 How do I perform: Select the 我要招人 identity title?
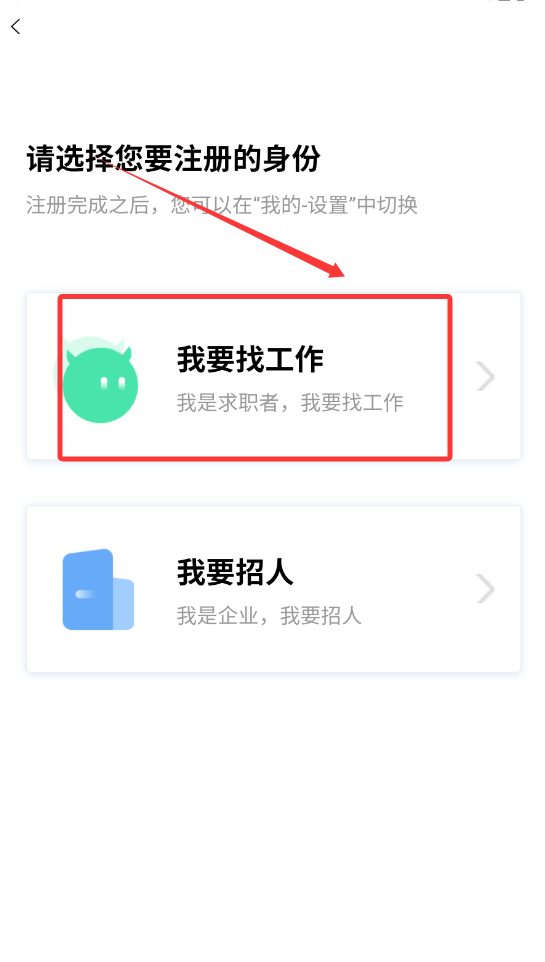point(235,572)
